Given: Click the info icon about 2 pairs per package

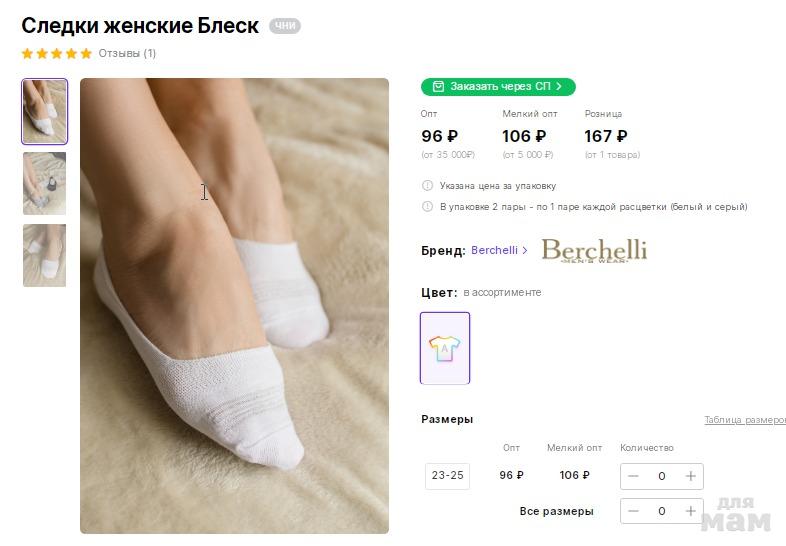Looking at the screenshot, I should point(428,207).
